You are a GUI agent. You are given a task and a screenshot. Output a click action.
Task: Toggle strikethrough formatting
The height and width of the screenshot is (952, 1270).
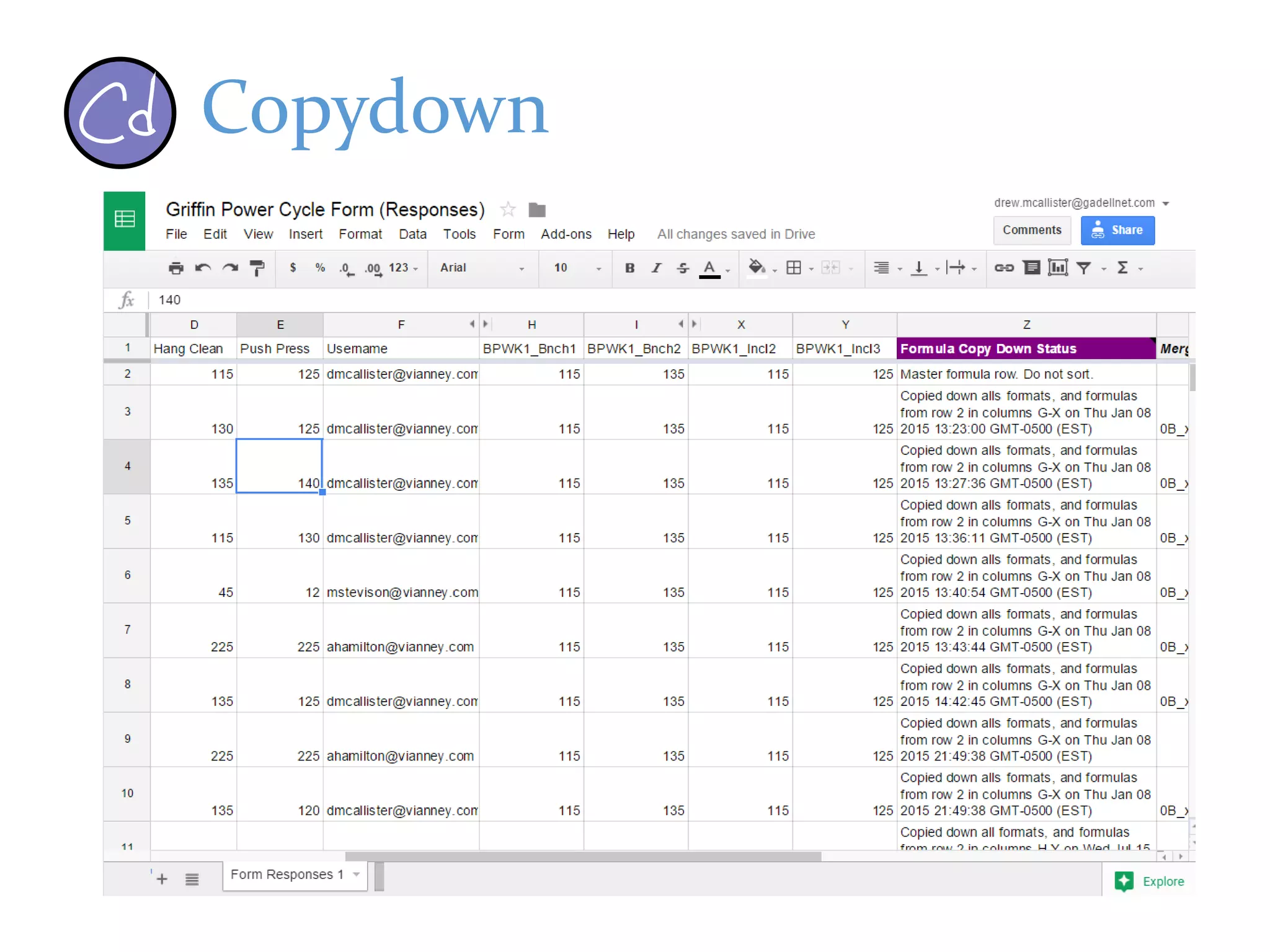point(683,268)
